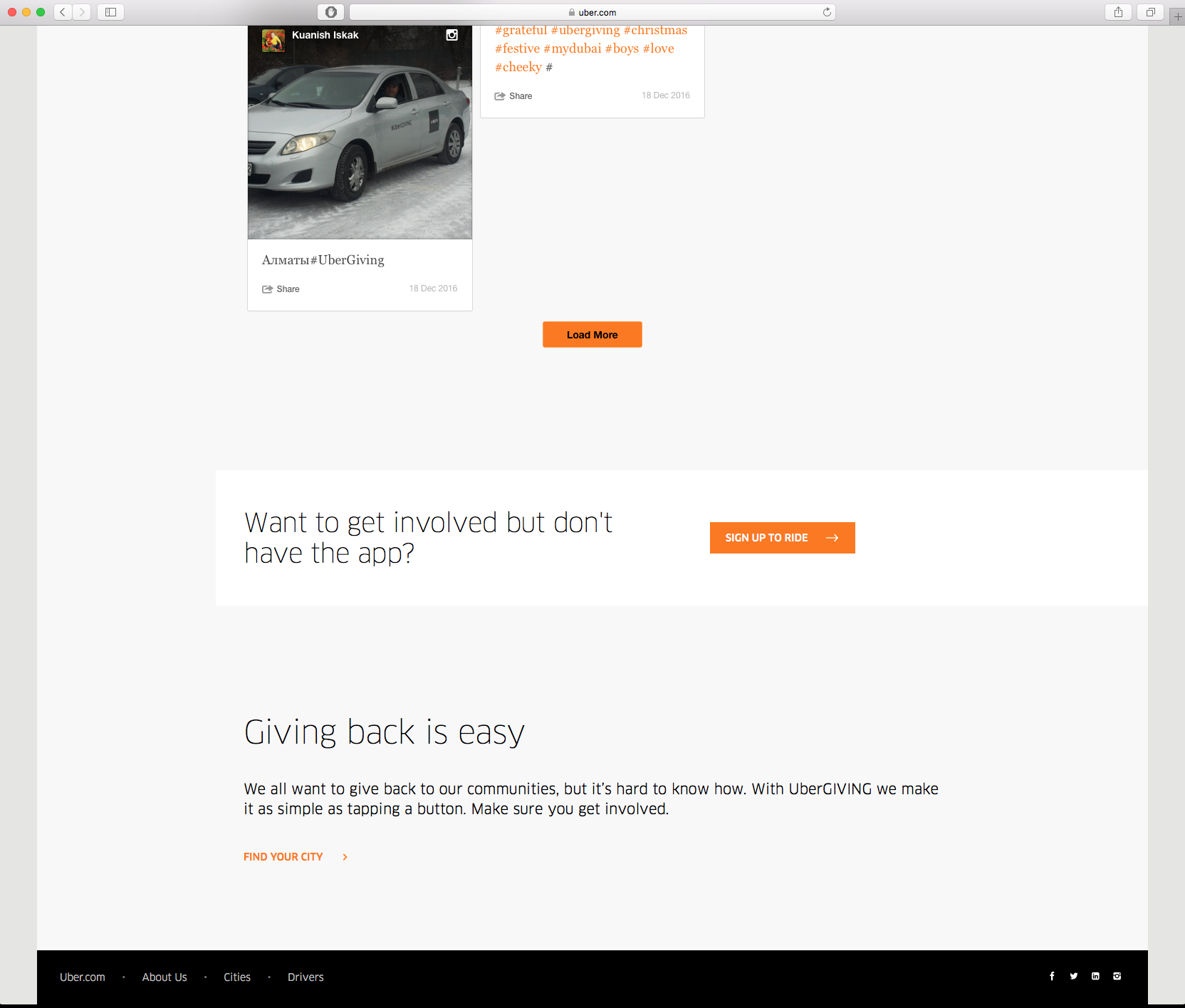Click the 'Want to get involved' heading
The height and width of the screenshot is (1008, 1185).
tap(428, 538)
